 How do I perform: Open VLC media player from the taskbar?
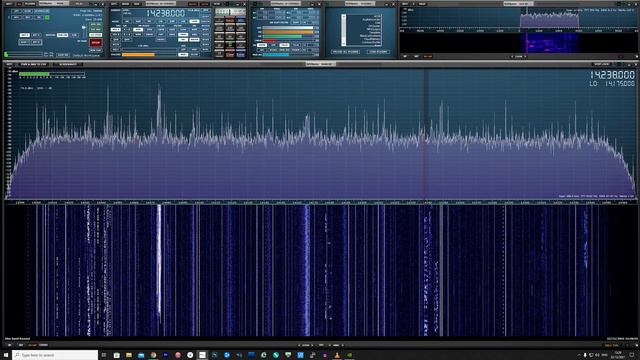coord(337,355)
